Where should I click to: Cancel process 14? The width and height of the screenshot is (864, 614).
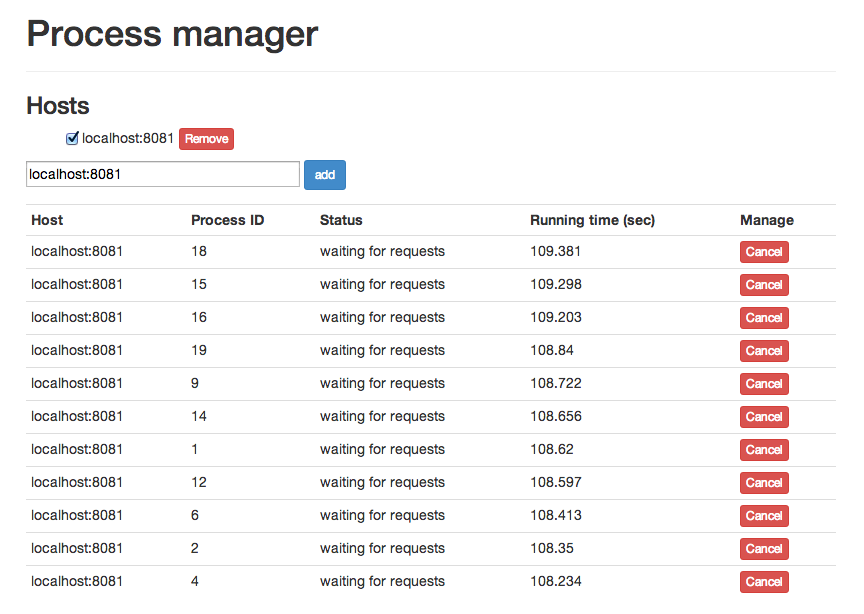click(x=764, y=416)
